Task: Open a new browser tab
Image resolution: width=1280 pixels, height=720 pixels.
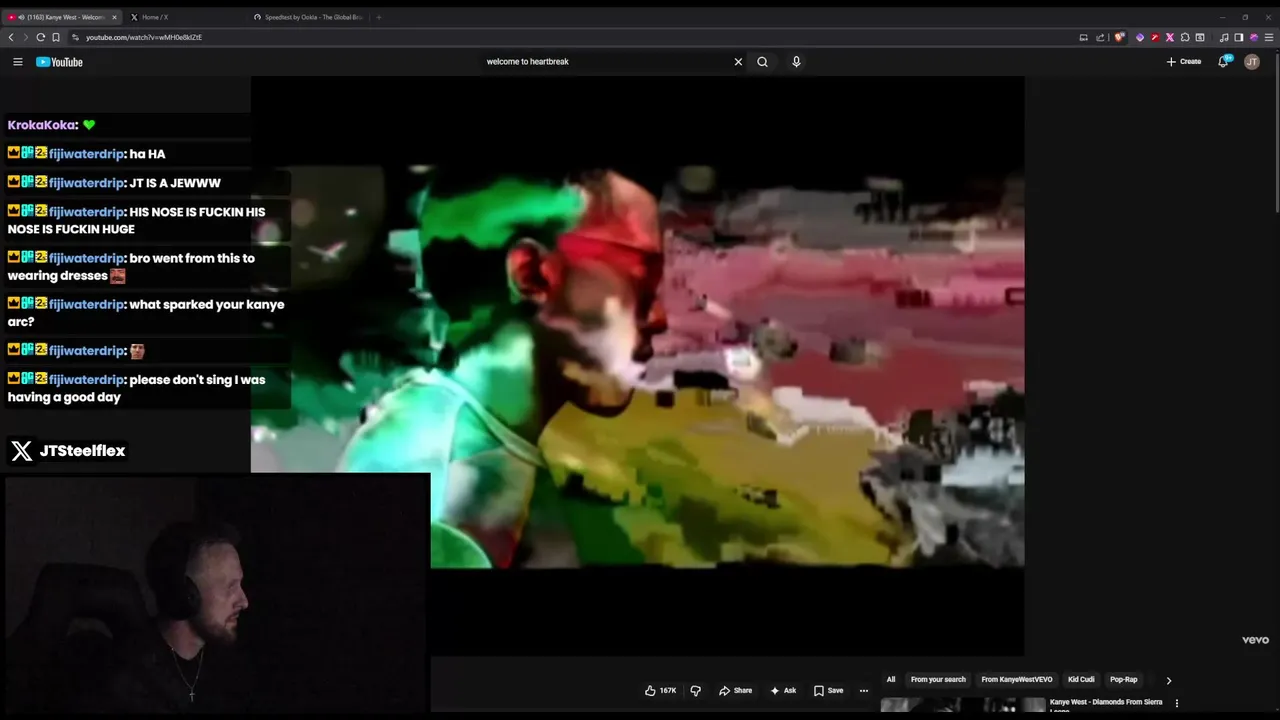Action: [x=378, y=17]
